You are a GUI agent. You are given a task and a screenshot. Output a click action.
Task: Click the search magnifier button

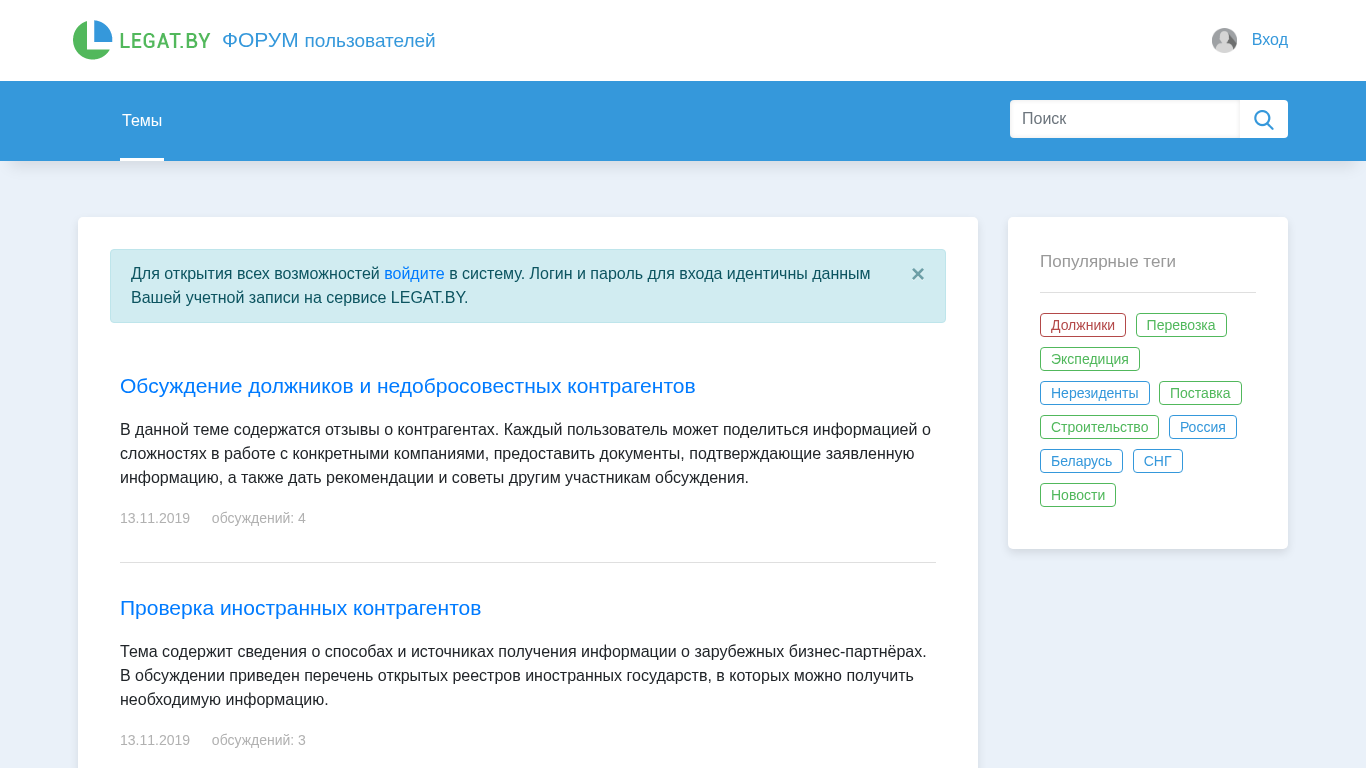(x=1263, y=119)
